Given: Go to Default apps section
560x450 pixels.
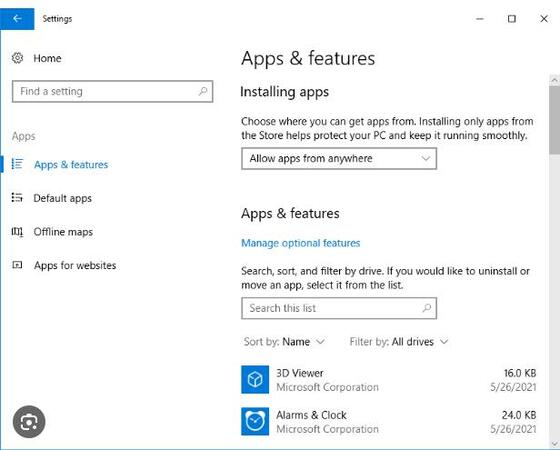Looking at the screenshot, I should tap(62, 198).
